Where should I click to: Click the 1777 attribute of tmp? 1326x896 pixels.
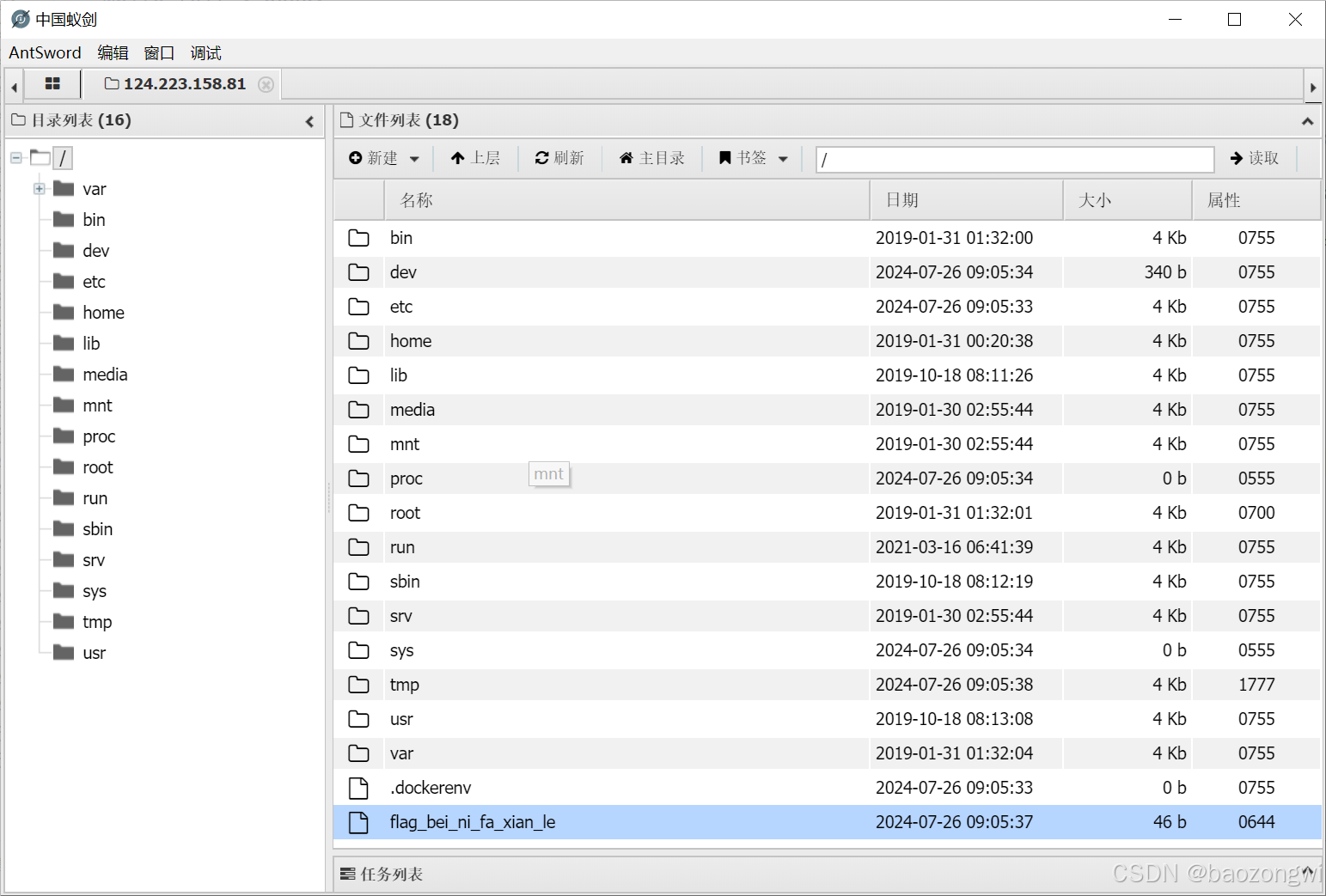pyautogui.click(x=1256, y=685)
